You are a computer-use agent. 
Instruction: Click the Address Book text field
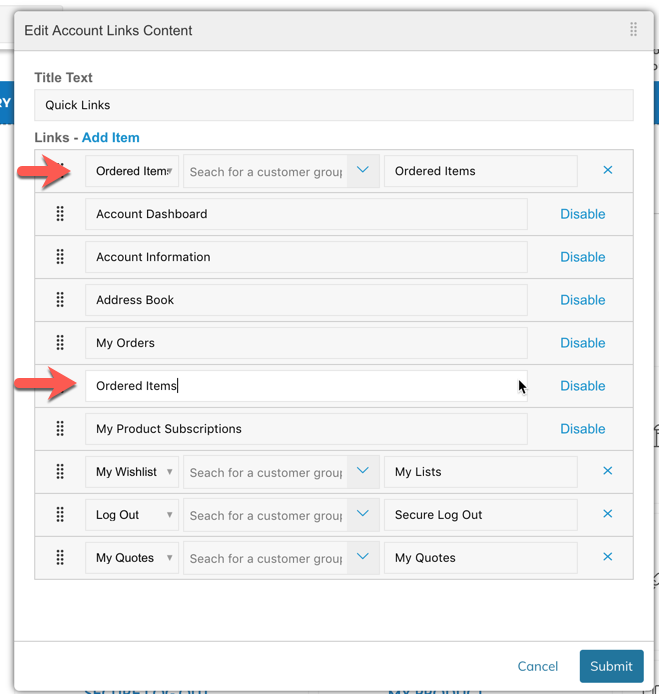[x=306, y=300]
